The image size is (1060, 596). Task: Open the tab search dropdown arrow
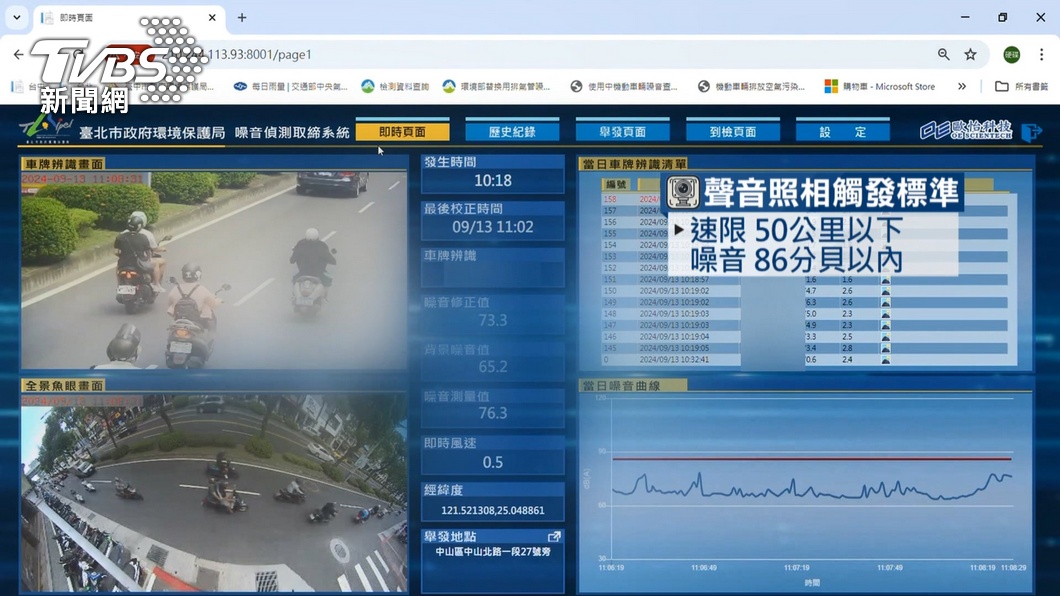pyautogui.click(x=17, y=18)
